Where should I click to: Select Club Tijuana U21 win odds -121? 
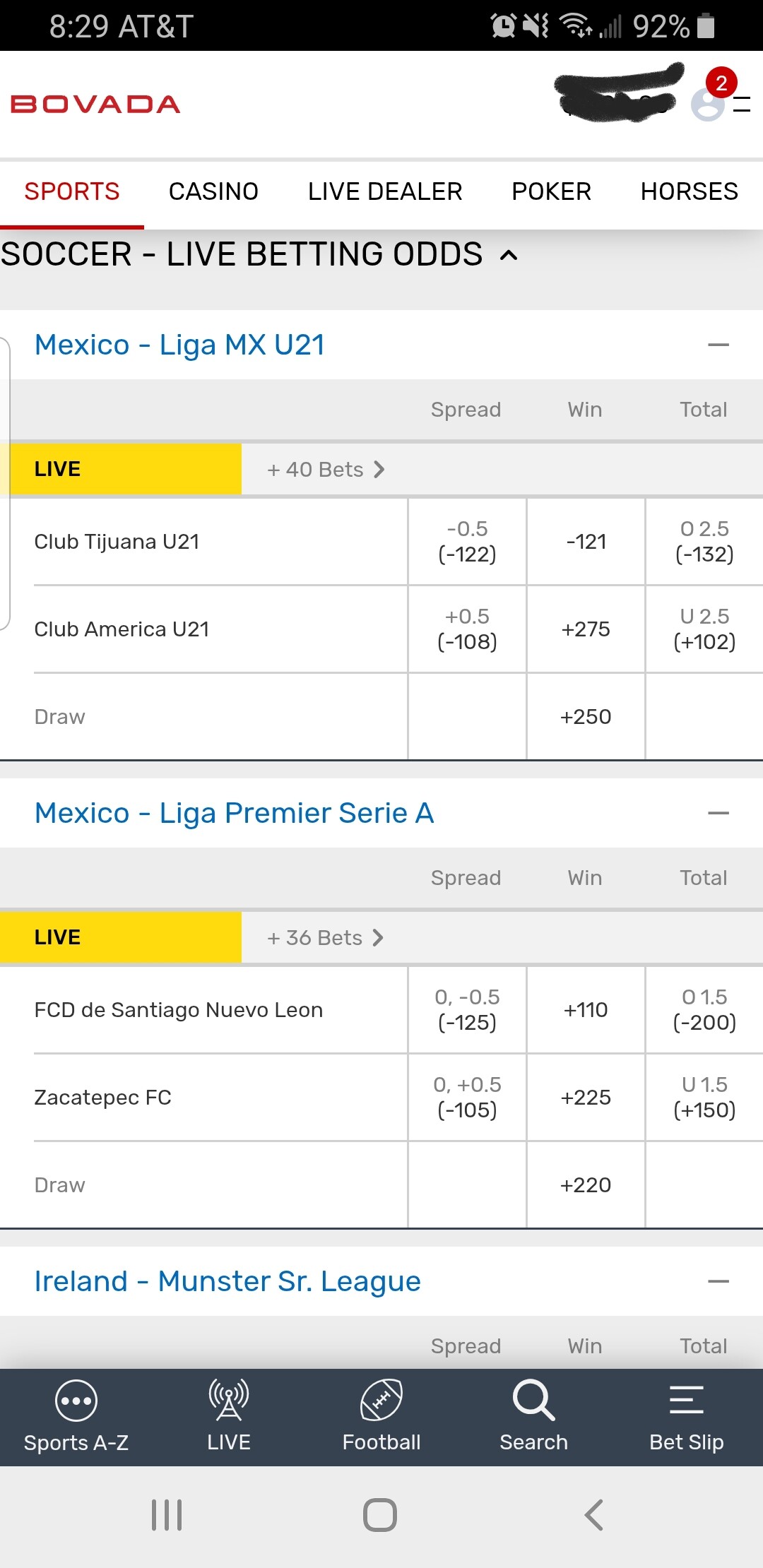pos(586,542)
